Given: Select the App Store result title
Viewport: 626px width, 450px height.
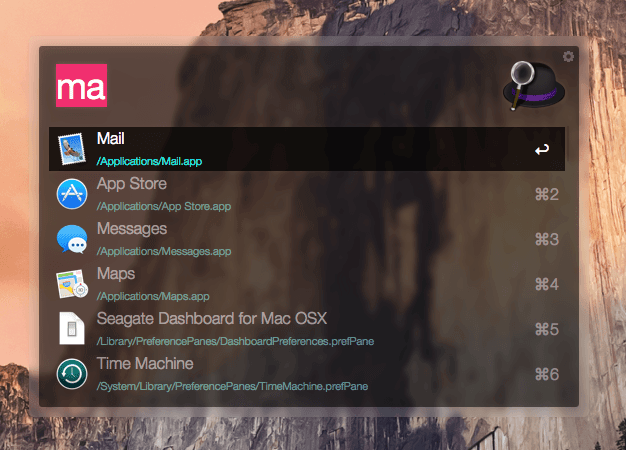Looking at the screenshot, I should click(132, 184).
